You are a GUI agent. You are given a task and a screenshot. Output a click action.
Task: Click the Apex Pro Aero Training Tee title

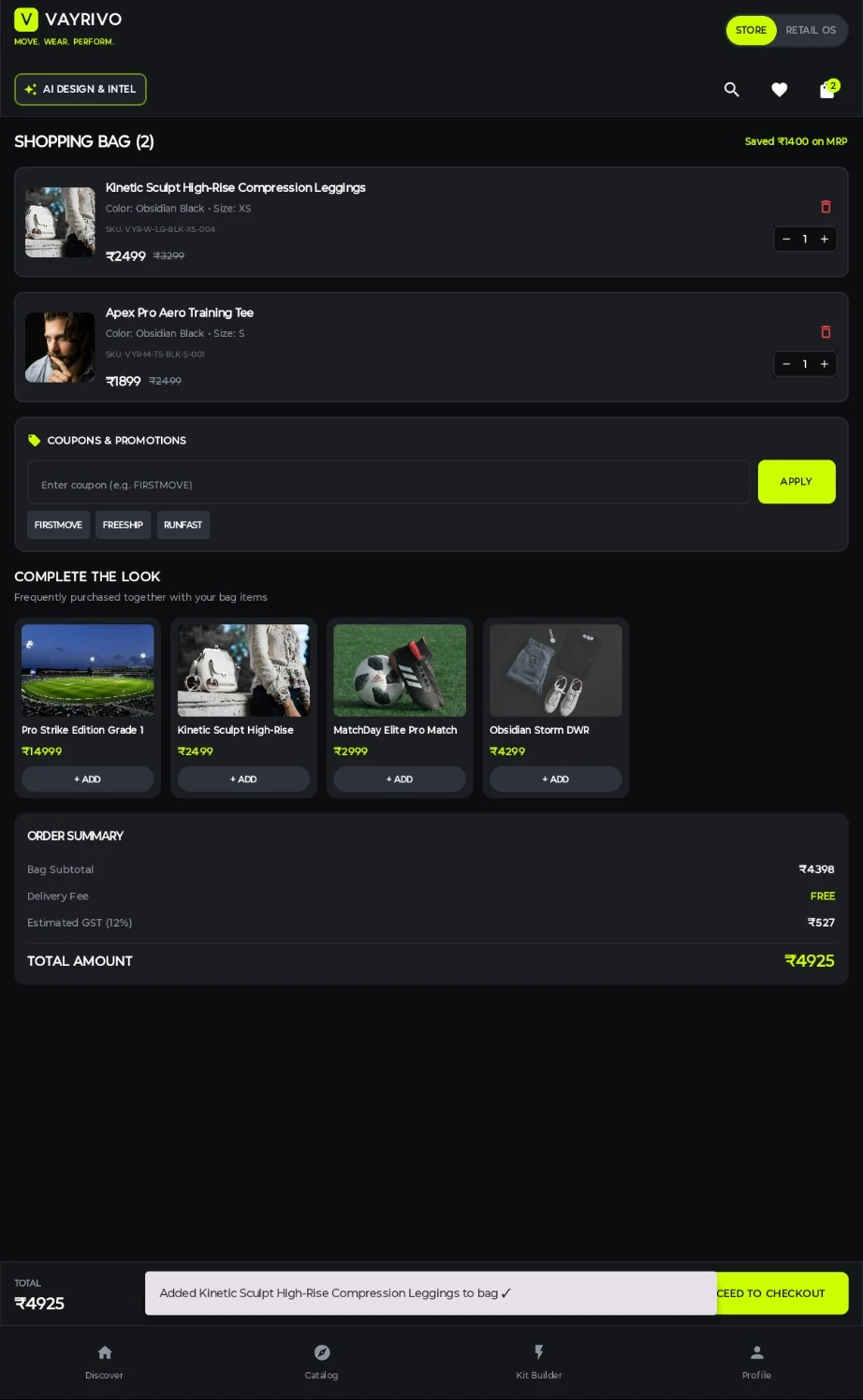(180, 313)
